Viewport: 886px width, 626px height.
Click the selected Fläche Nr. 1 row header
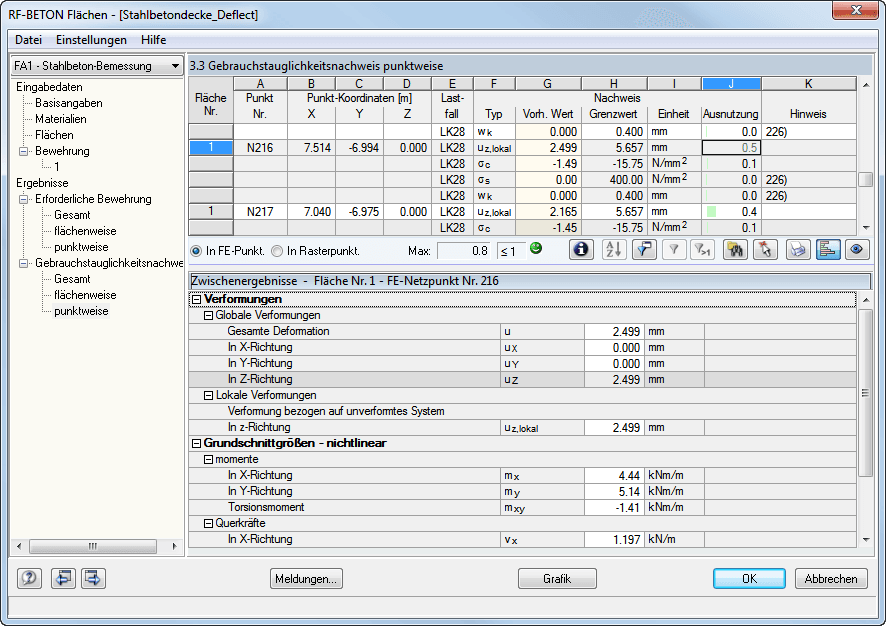[211, 147]
